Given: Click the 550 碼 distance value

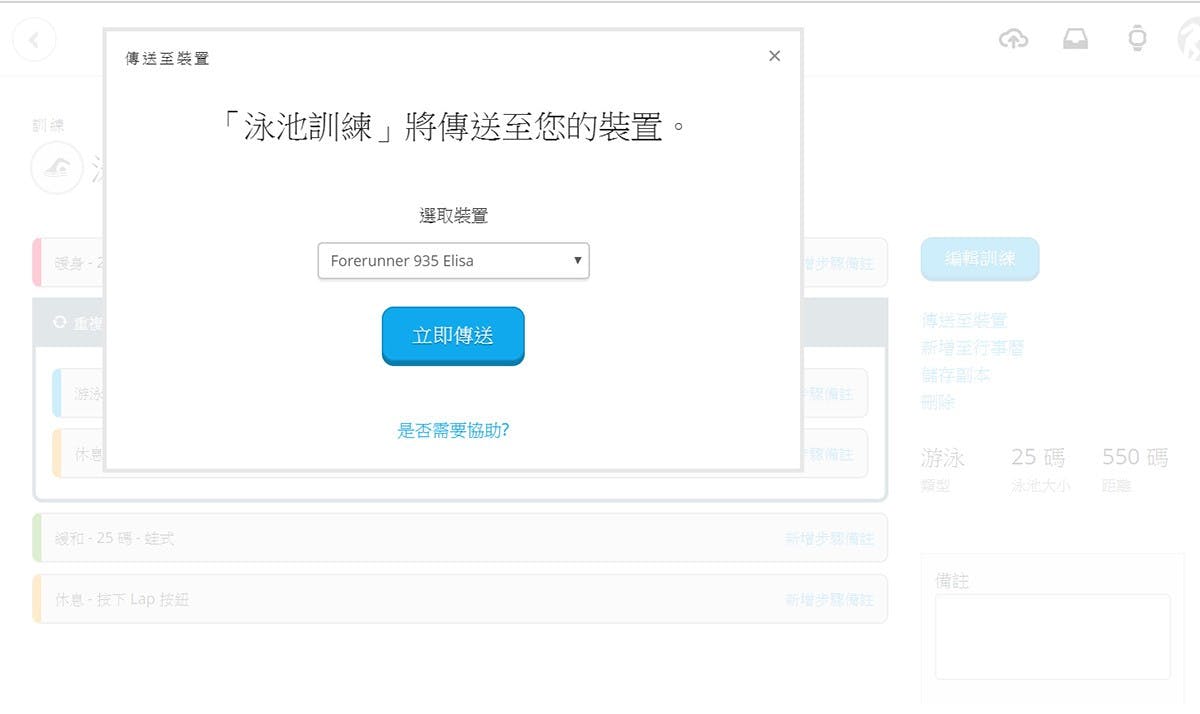Looking at the screenshot, I should coord(1135,457).
